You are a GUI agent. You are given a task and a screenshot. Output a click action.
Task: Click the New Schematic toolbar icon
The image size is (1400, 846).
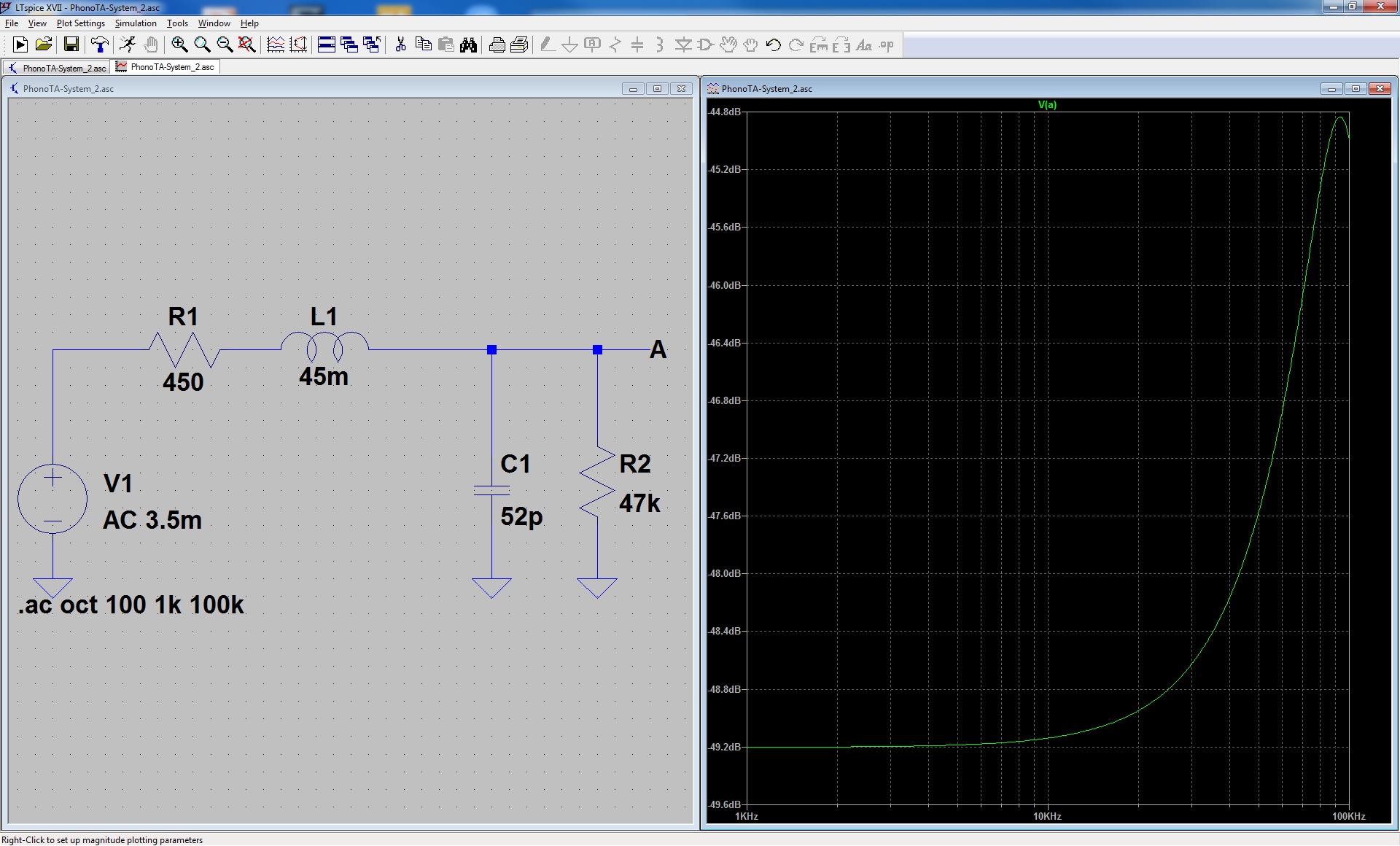pyautogui.click(x=20, y=45)
